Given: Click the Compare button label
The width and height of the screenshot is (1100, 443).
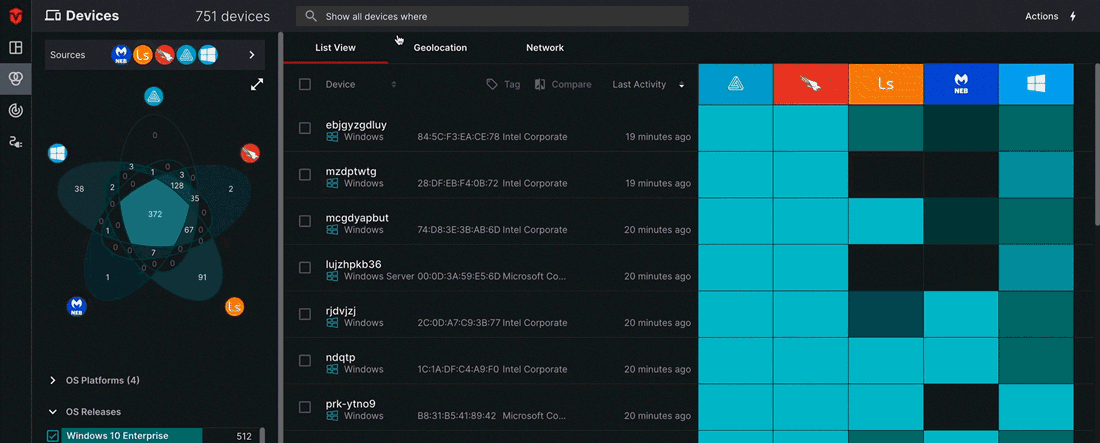Looking at the screenshot, I should pos(571,84).
